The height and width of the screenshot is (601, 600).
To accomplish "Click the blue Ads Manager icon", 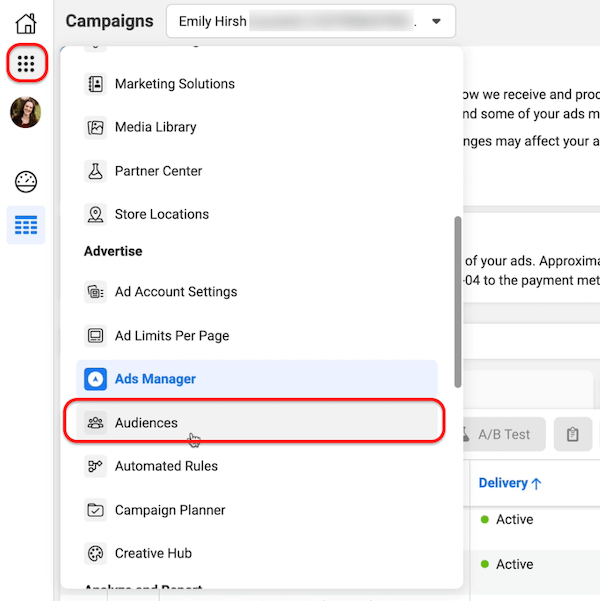I will (95, 379).
